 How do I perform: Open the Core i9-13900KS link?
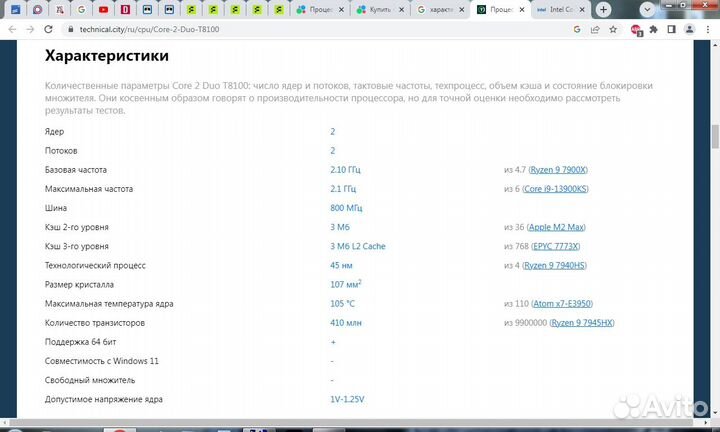pyautogui.click(x=556, y=189)
